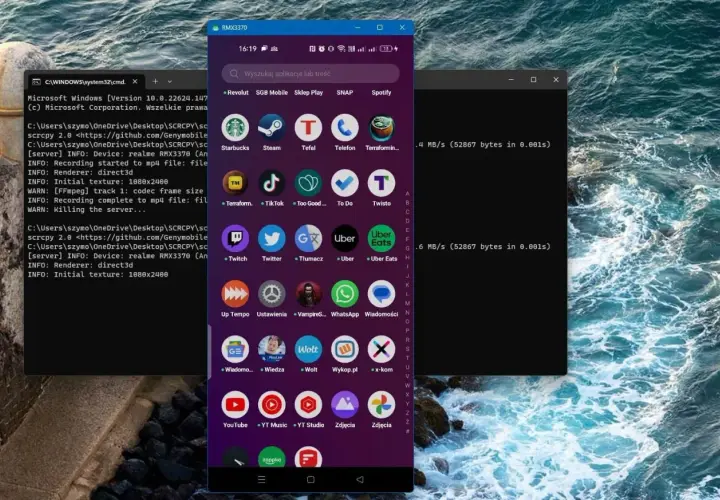Open the Telefon dialer app
The image size is (720, 500).
click(x=345, y=128)
